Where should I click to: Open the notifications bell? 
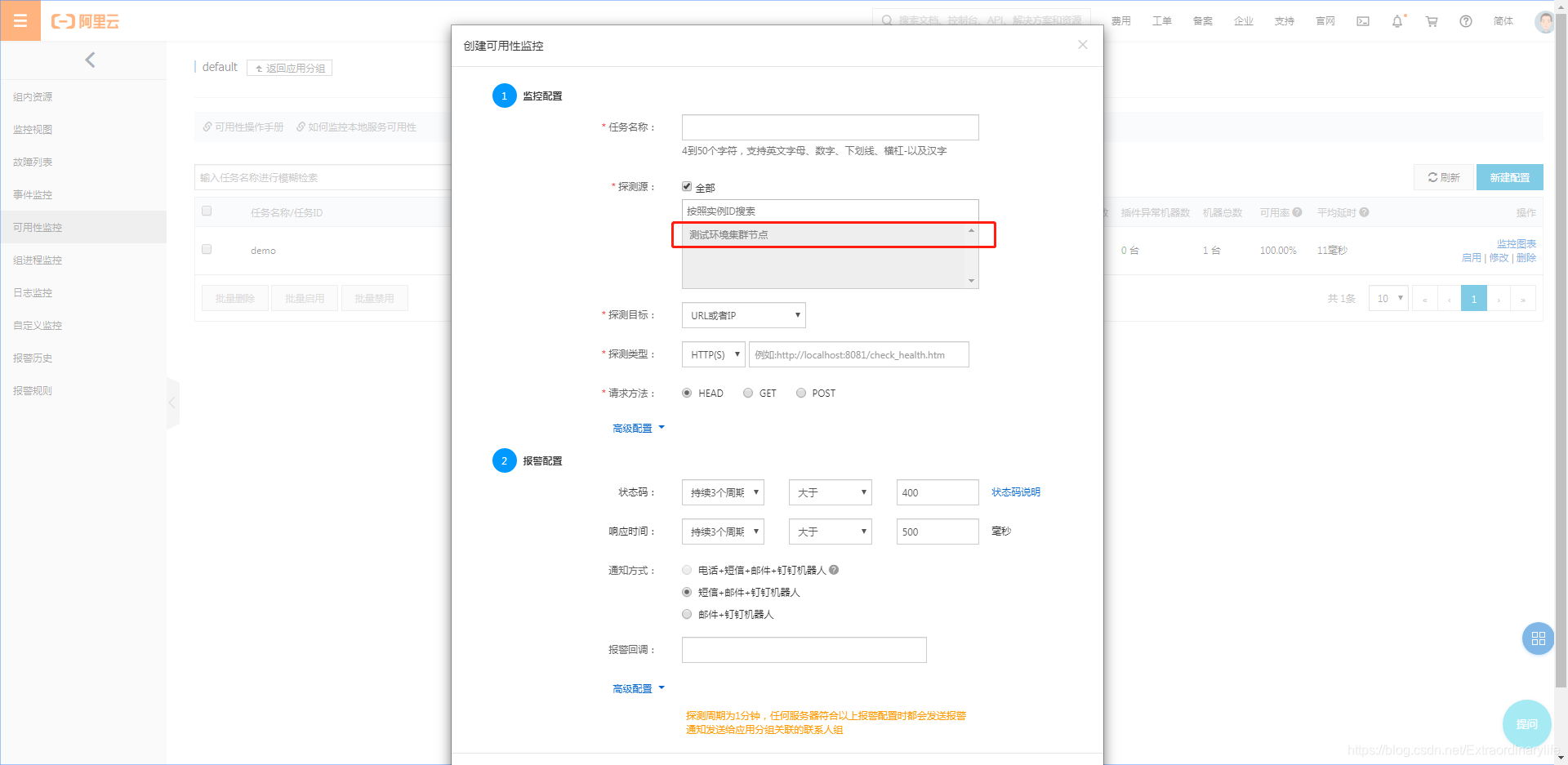[x=1397, y=21]
